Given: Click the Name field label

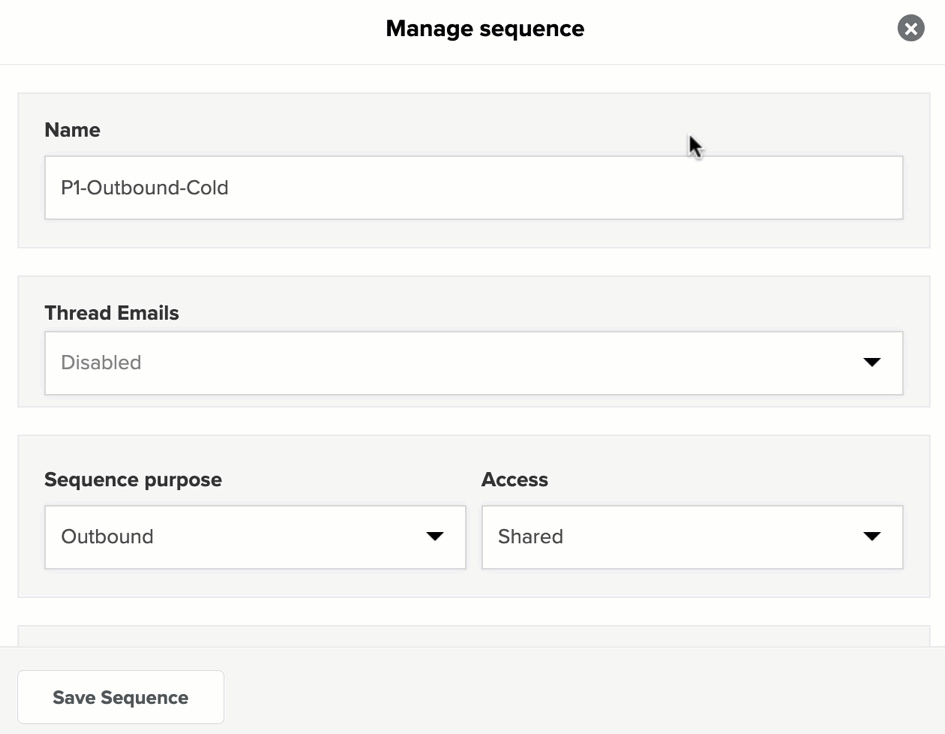Looking at the screenshot, I should pyautogui.click(x=72, y=130).
